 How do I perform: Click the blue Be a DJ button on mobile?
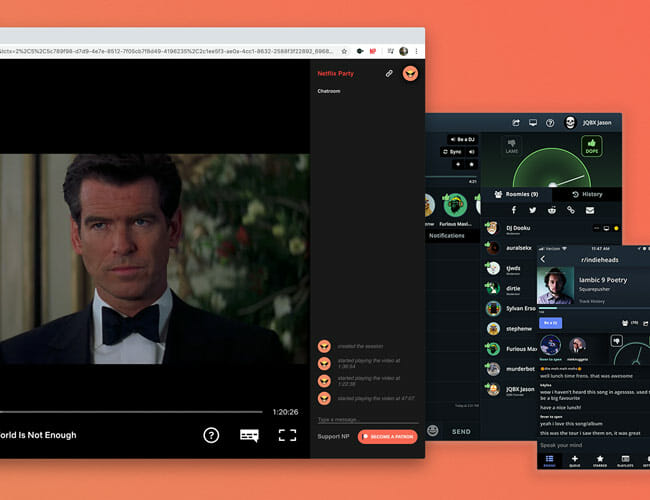pos(551,323)
